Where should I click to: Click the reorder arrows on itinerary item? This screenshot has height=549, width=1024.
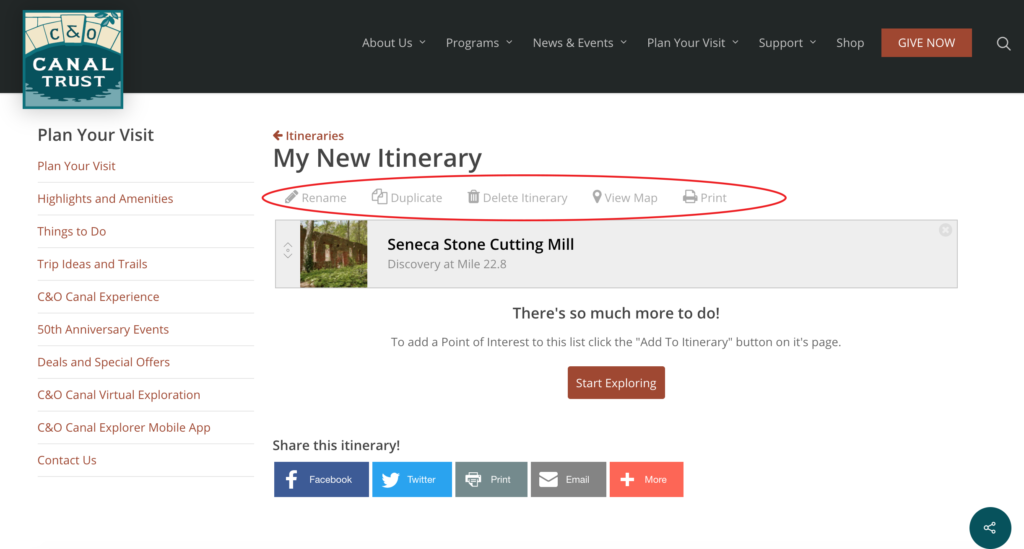click(x=288, y=251)
